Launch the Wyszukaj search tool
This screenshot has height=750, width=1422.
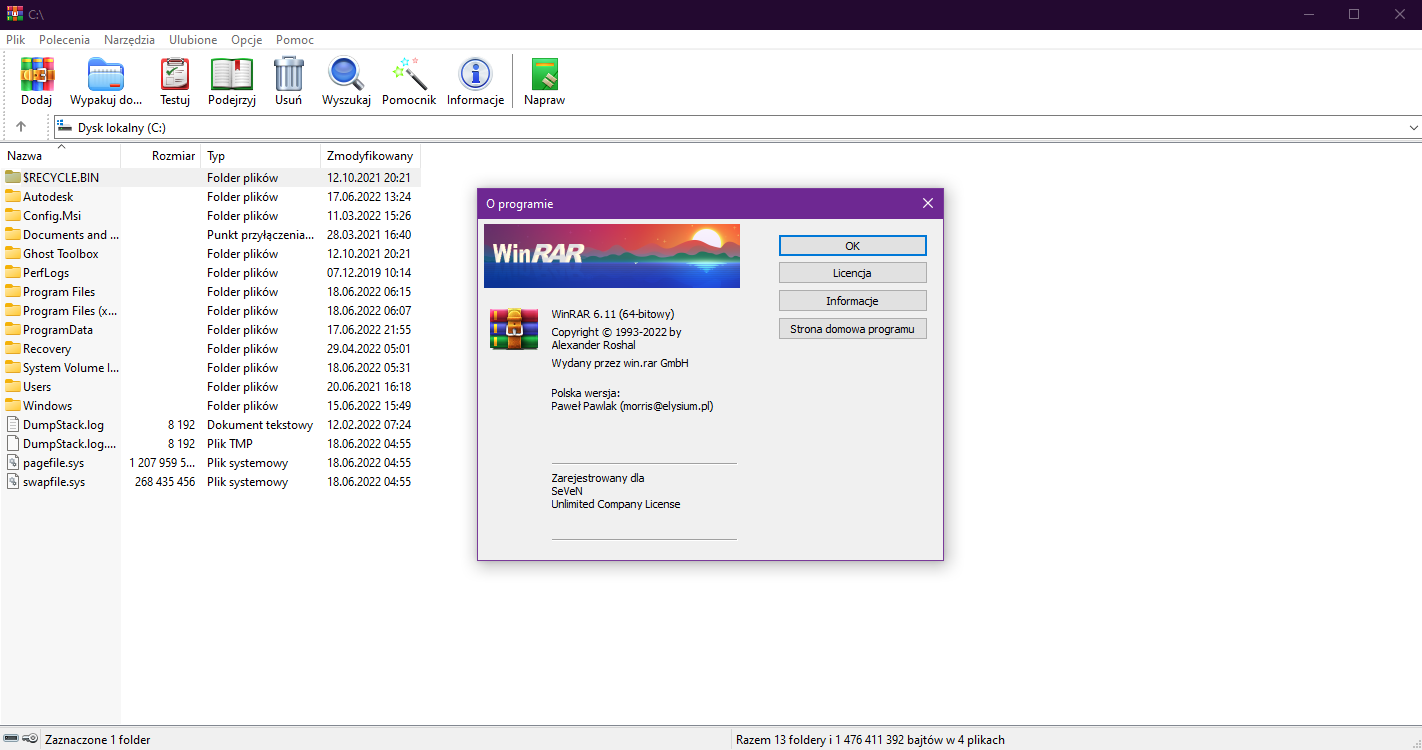click(346, 74)
